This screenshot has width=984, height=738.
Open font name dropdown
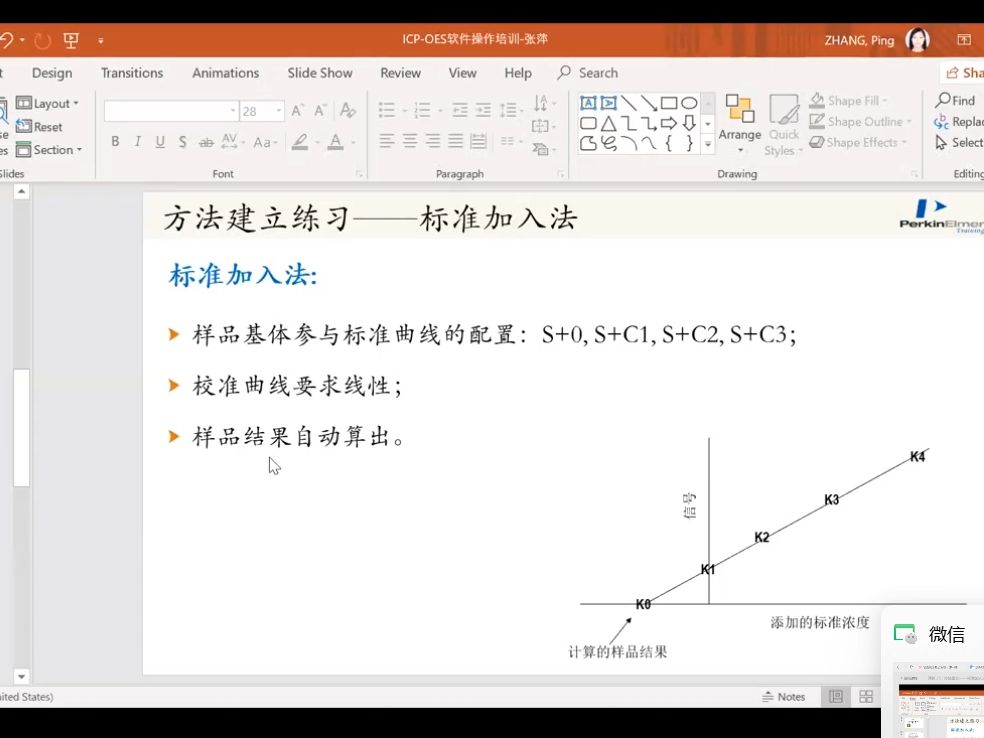(x=233, y=111)
